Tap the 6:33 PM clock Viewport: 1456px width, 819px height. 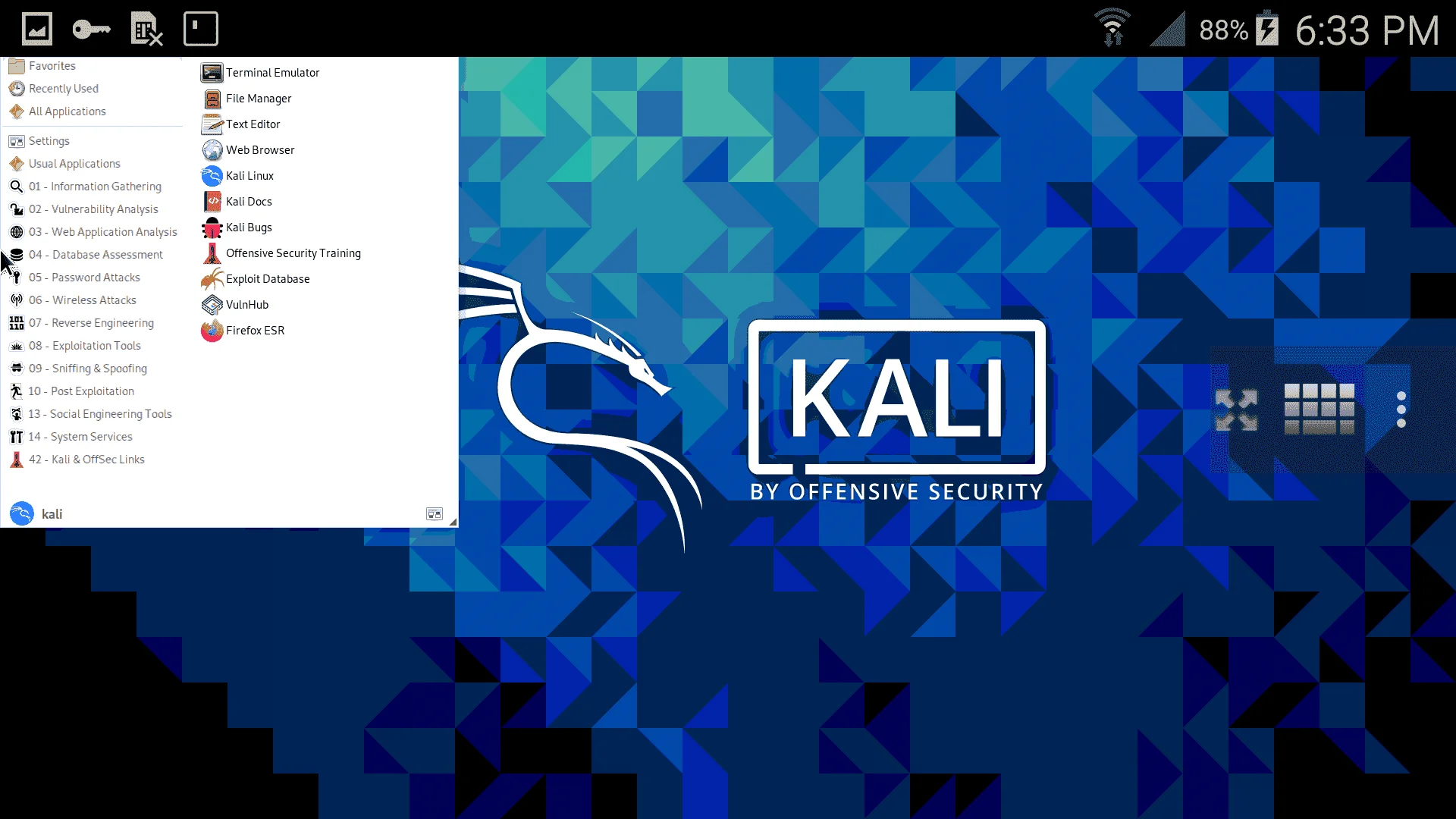[1367, 30]
